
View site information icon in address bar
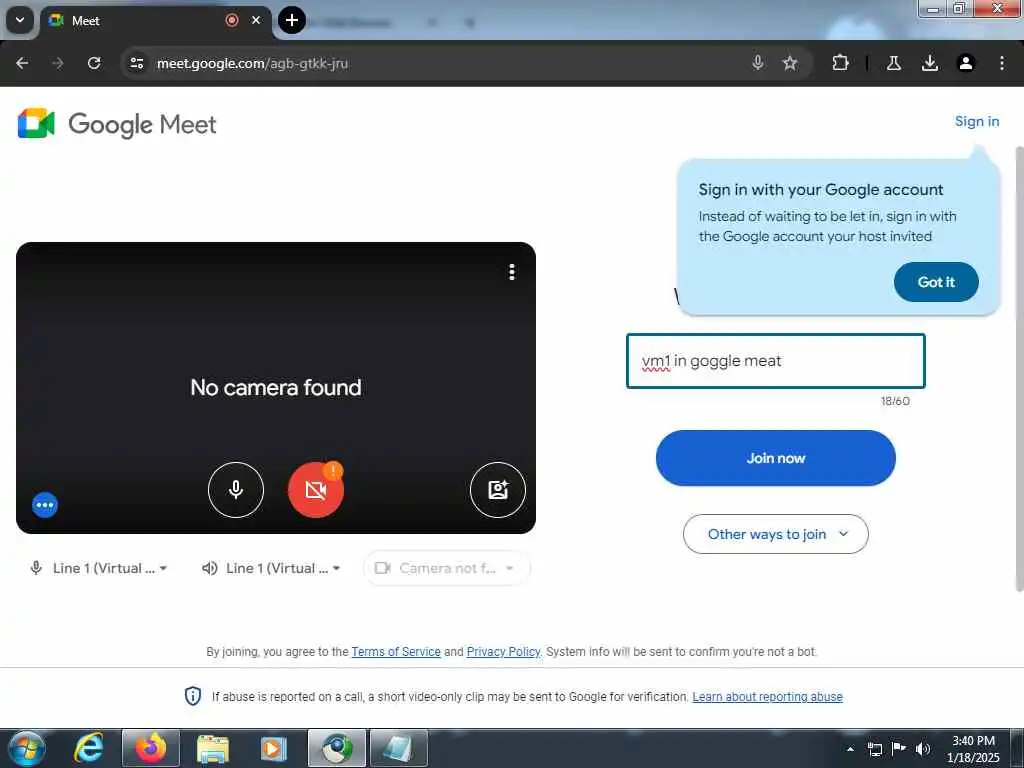[136, 63]
